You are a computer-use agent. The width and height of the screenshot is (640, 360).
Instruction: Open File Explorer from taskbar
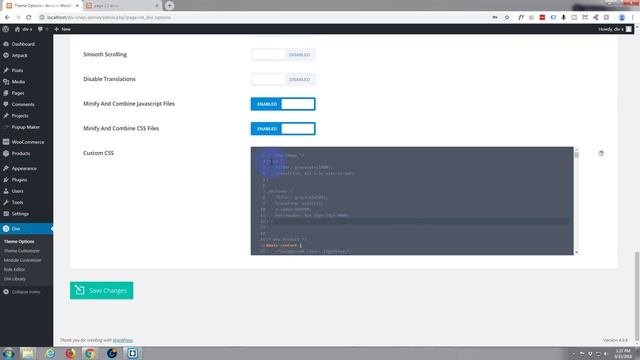(x=28, y=353)
